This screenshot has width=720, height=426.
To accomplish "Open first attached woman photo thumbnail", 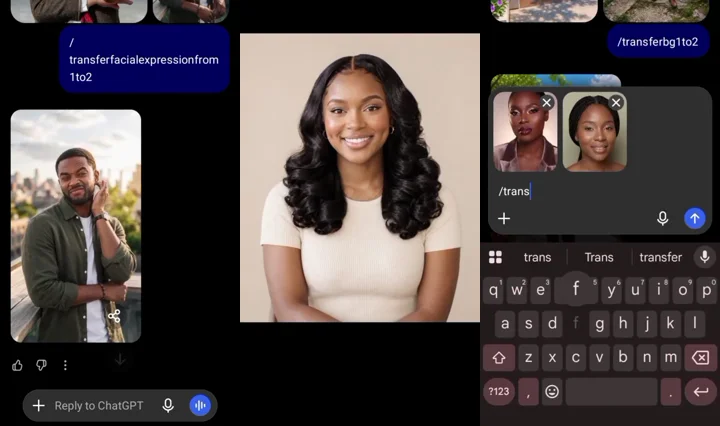I will pos(525,132).
